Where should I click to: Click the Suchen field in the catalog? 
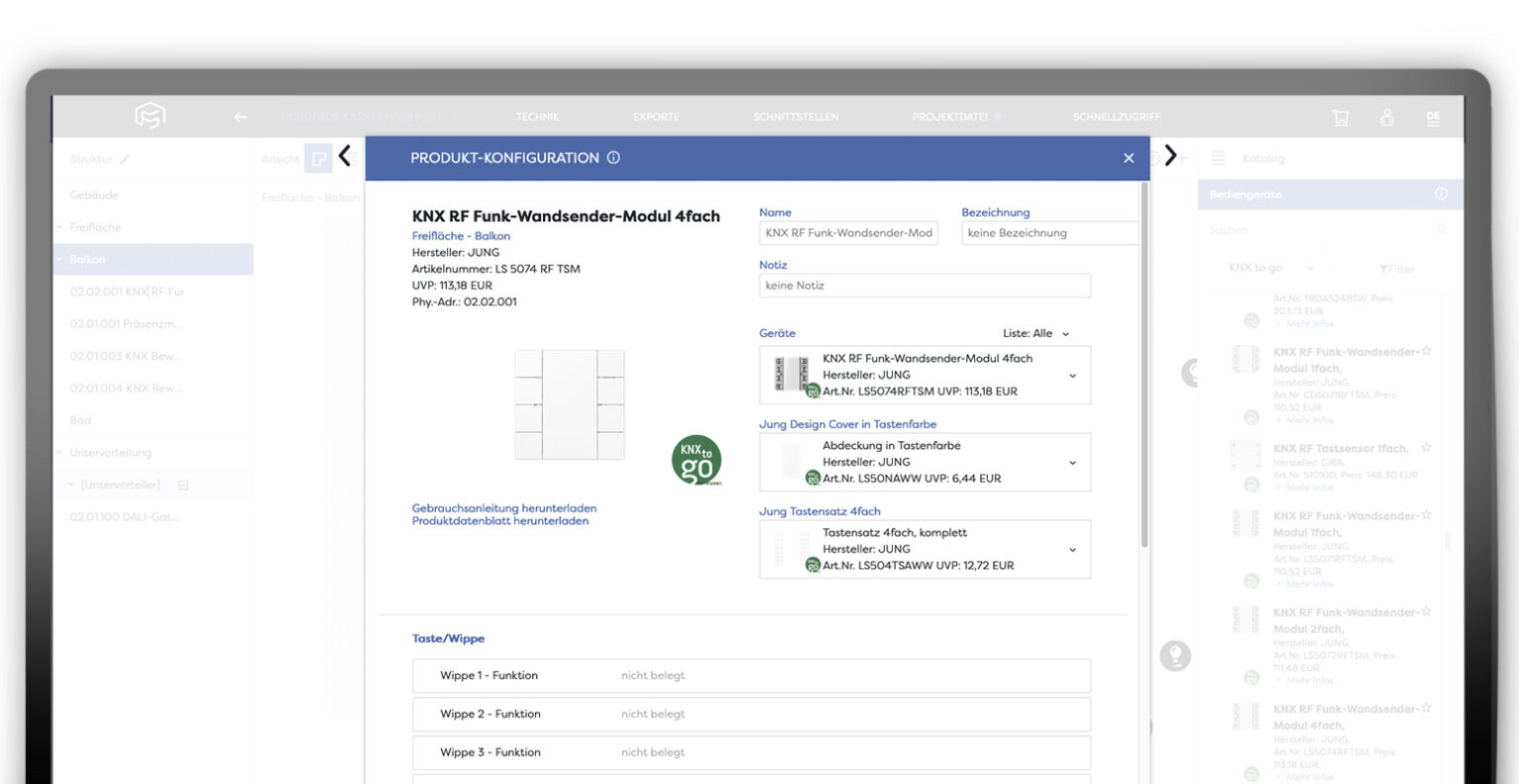click(1320, 230)
